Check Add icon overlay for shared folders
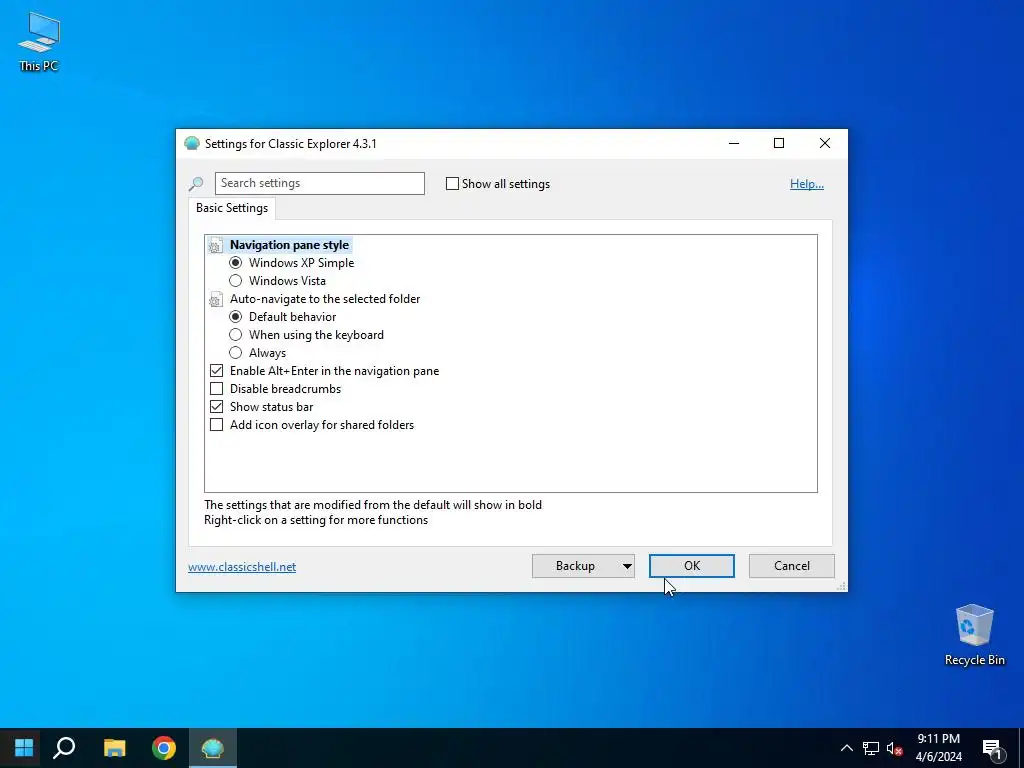Screen dimensions: 1024x768 click(x=216, y=425)
